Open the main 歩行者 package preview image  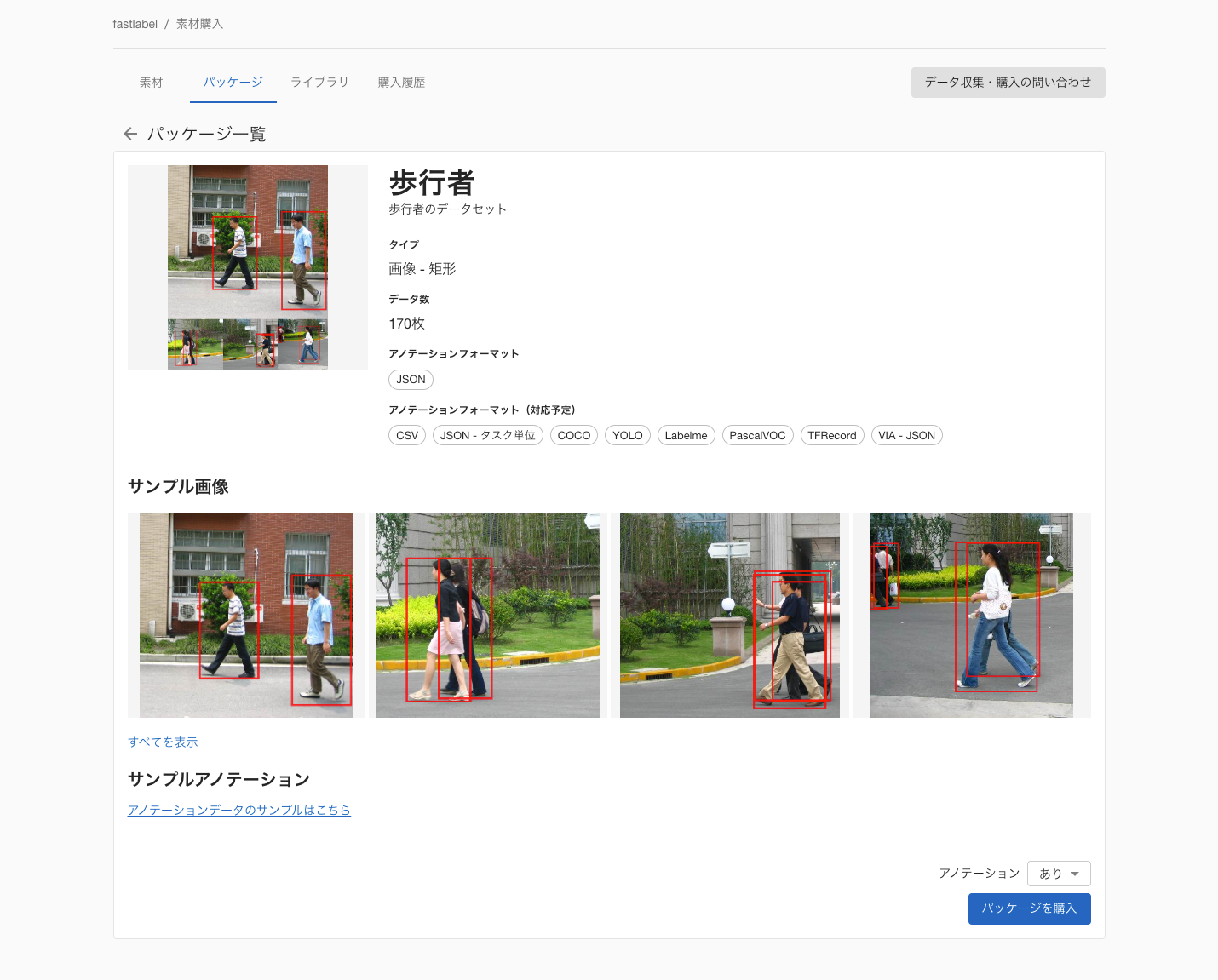tap(248, 267)
